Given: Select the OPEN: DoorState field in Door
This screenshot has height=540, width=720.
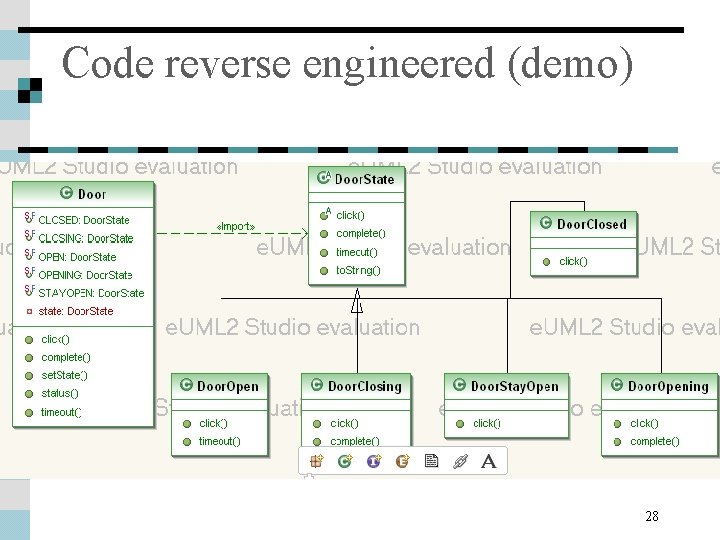Looking at the screenshot, I should coord(71,256).
